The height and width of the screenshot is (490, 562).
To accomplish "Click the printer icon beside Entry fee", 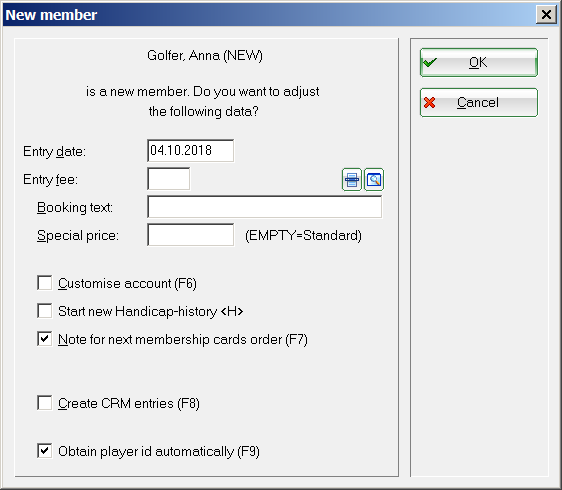I will pyautogui.click(x=352, y=179).
